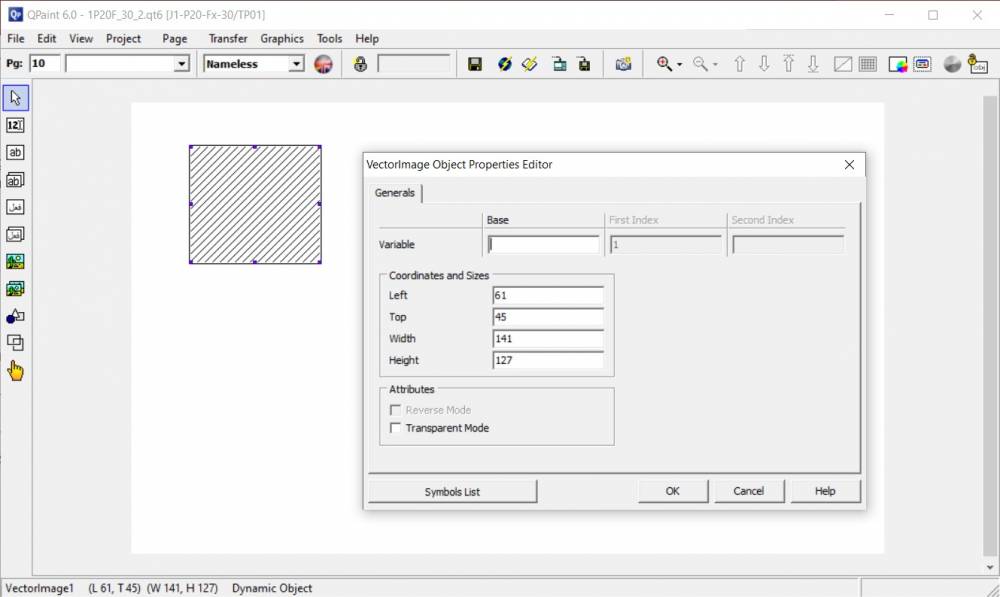Image resolution: width=1000 pixels, height=597 pixels.
Task: Pick the hand touch-area tool
Action: (15, 371)
